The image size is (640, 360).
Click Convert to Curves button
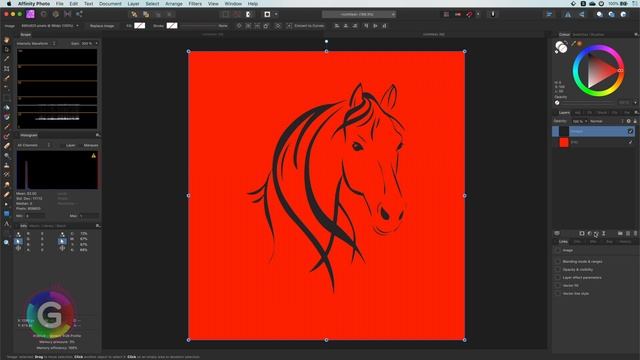pos(306,26)
